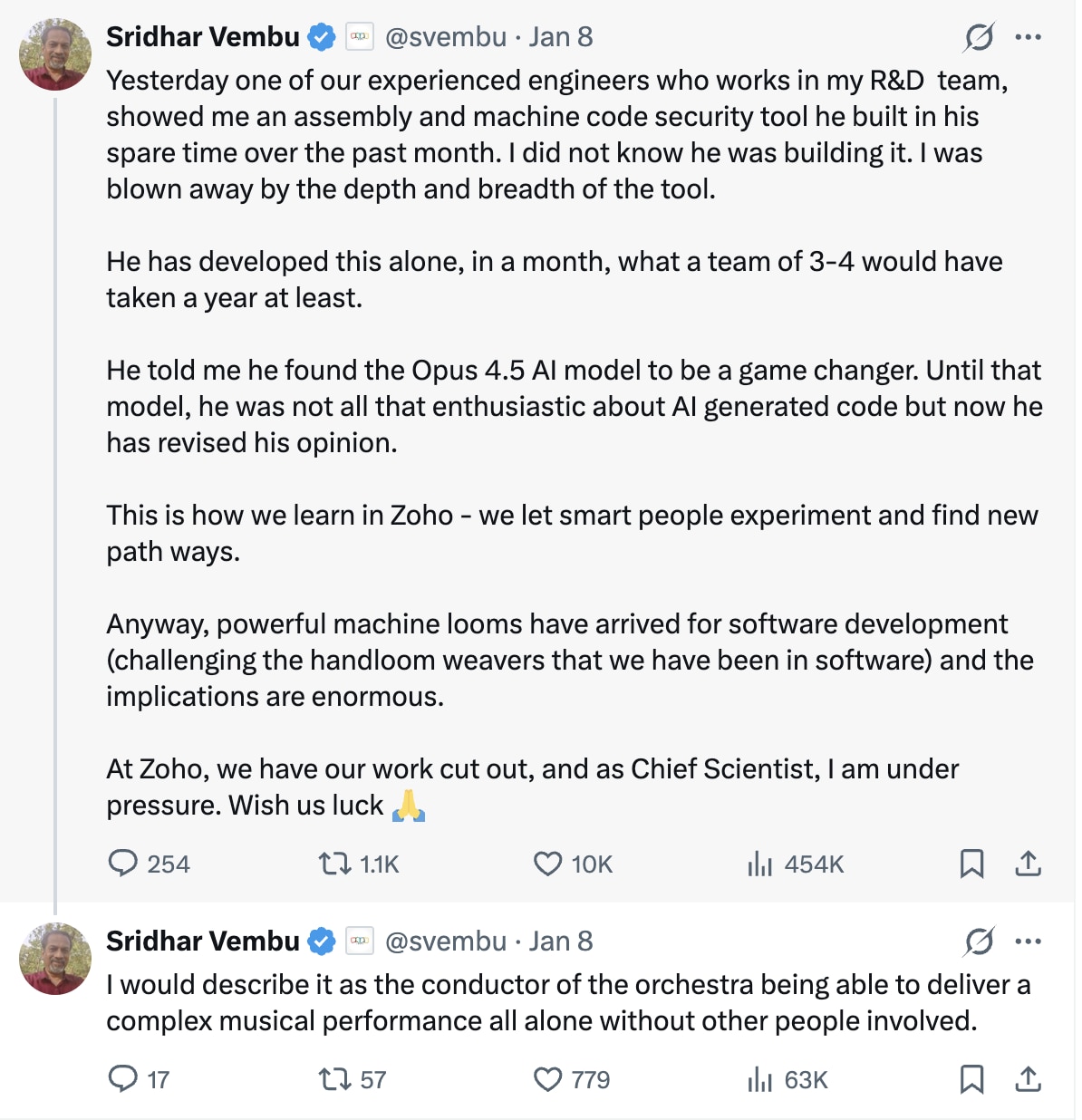Image resolution: width=1082 pixels, height=1120 pixels.
Task: Toggle the bookmark on the reply tweet
Action: pos(973,1079)
